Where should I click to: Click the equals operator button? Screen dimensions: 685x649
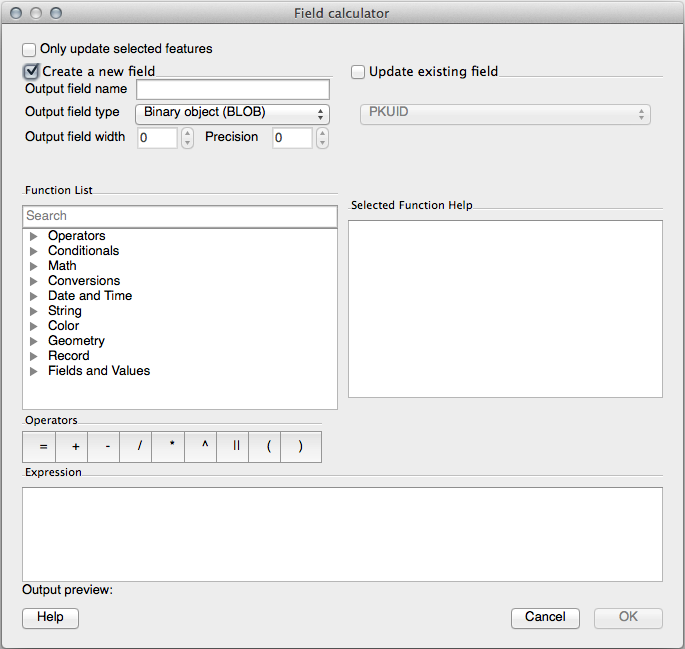tap(43, 447)
